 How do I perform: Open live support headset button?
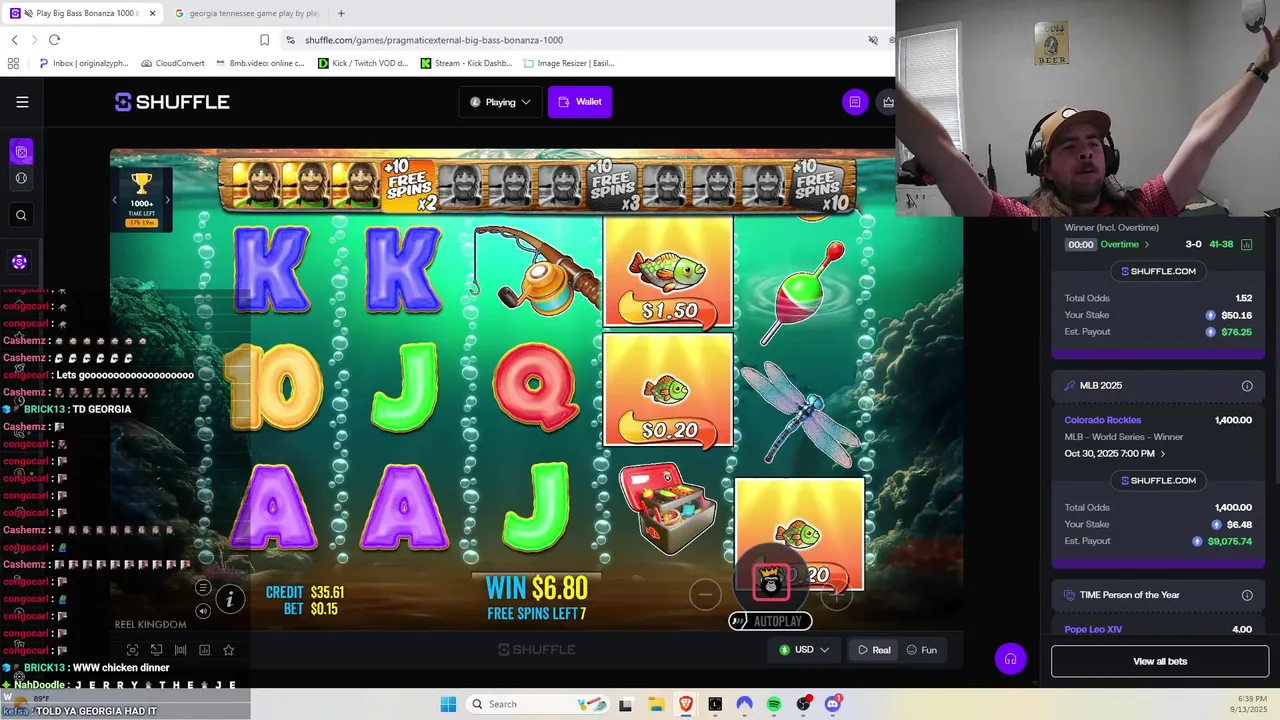click(x=1010, y=659)
